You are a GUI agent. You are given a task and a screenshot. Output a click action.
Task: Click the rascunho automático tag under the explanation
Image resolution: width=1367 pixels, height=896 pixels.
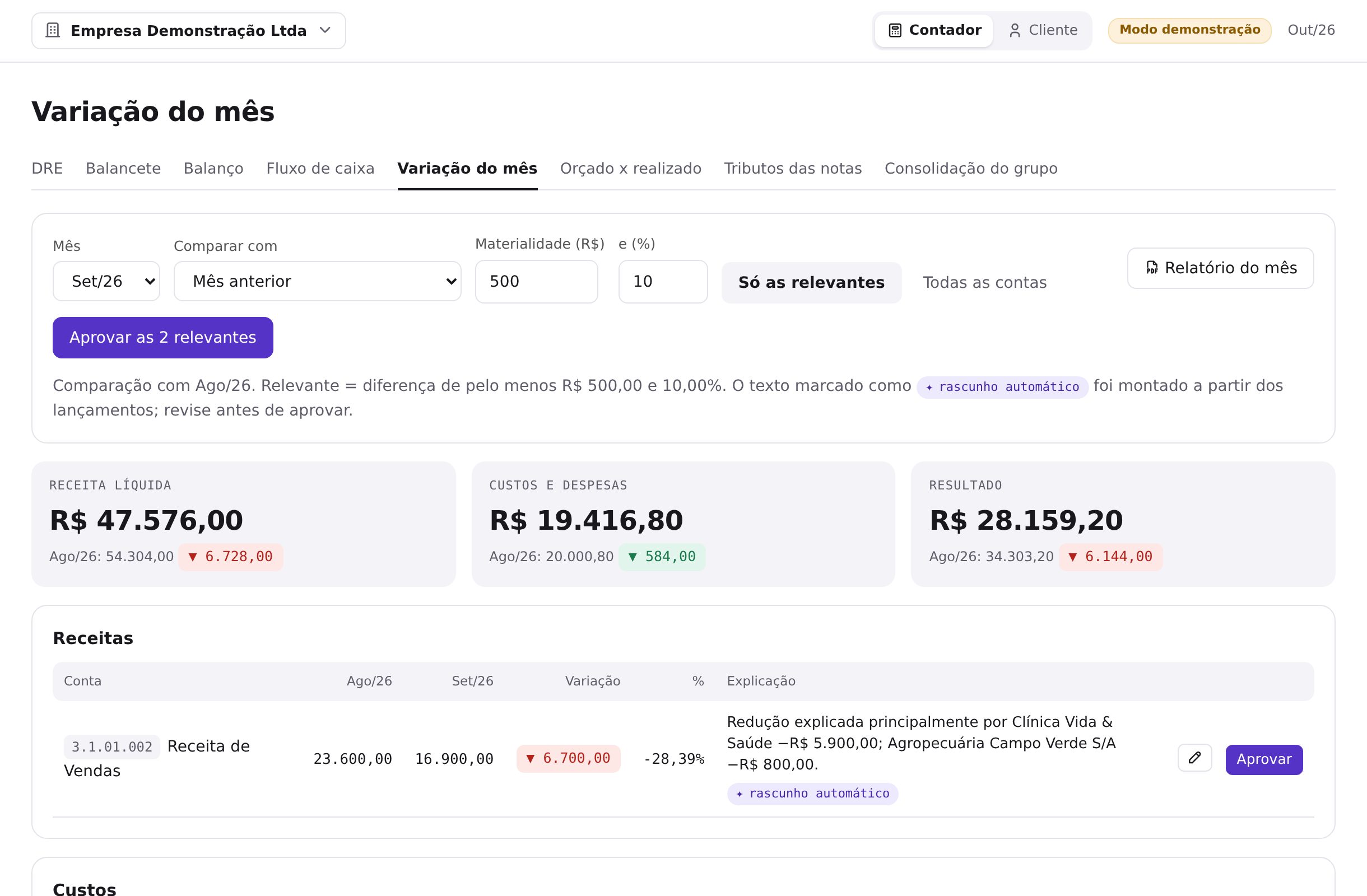[812, 794]
